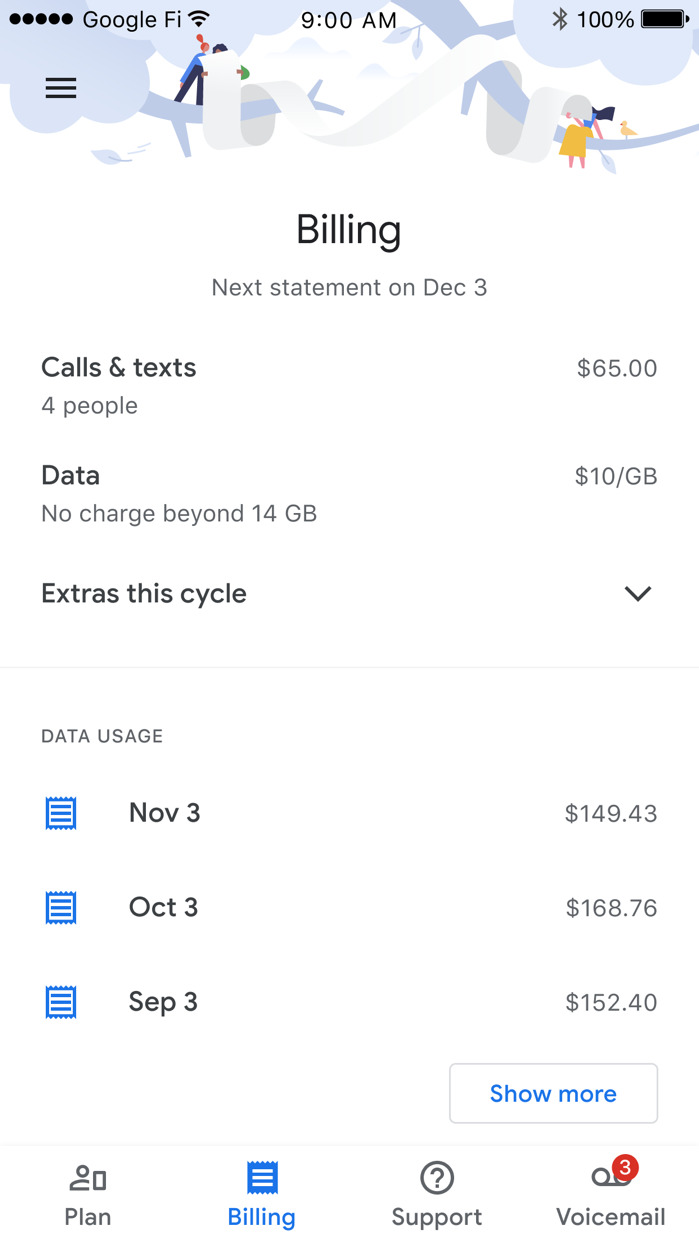Open the Sep 3 statement receipt icon
This screenshot has height=1242, width=699.
tap(60, 1001)
